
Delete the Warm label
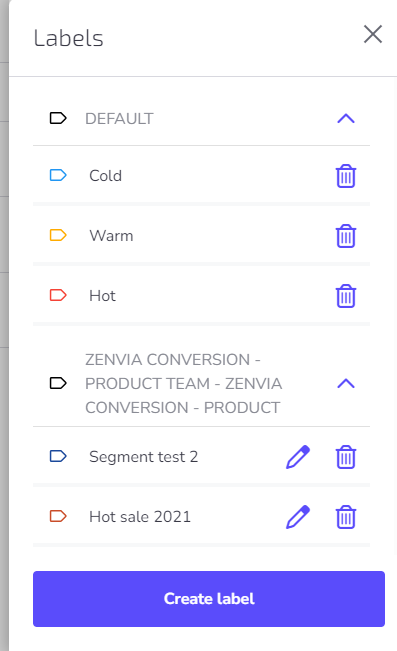point(346,236)
